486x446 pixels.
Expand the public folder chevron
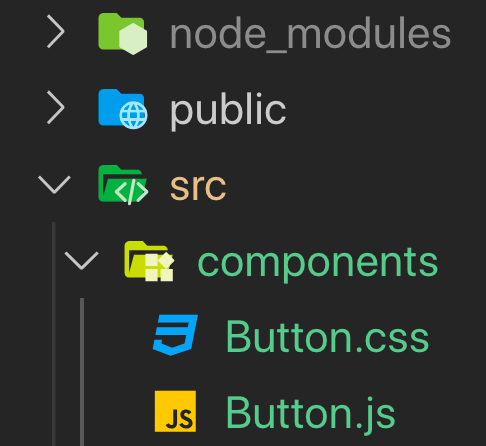[x=55, y=107]
